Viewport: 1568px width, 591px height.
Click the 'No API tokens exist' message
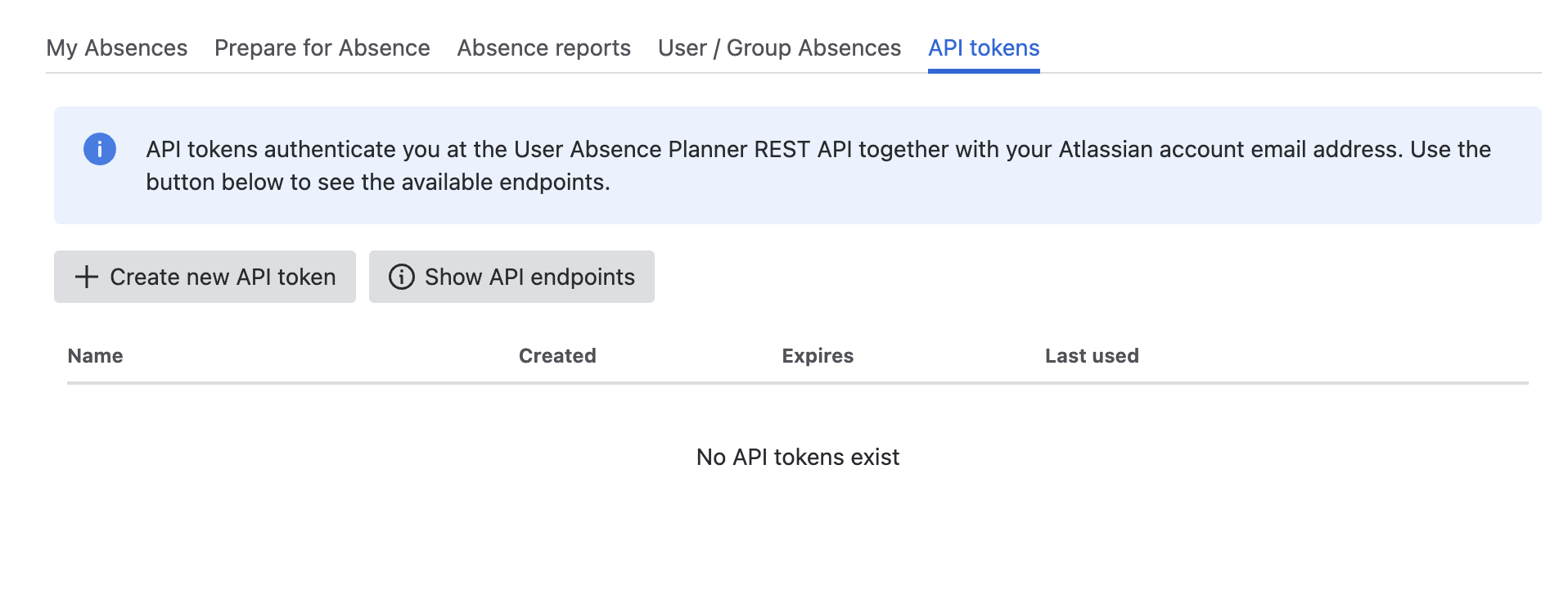[798, 457]
